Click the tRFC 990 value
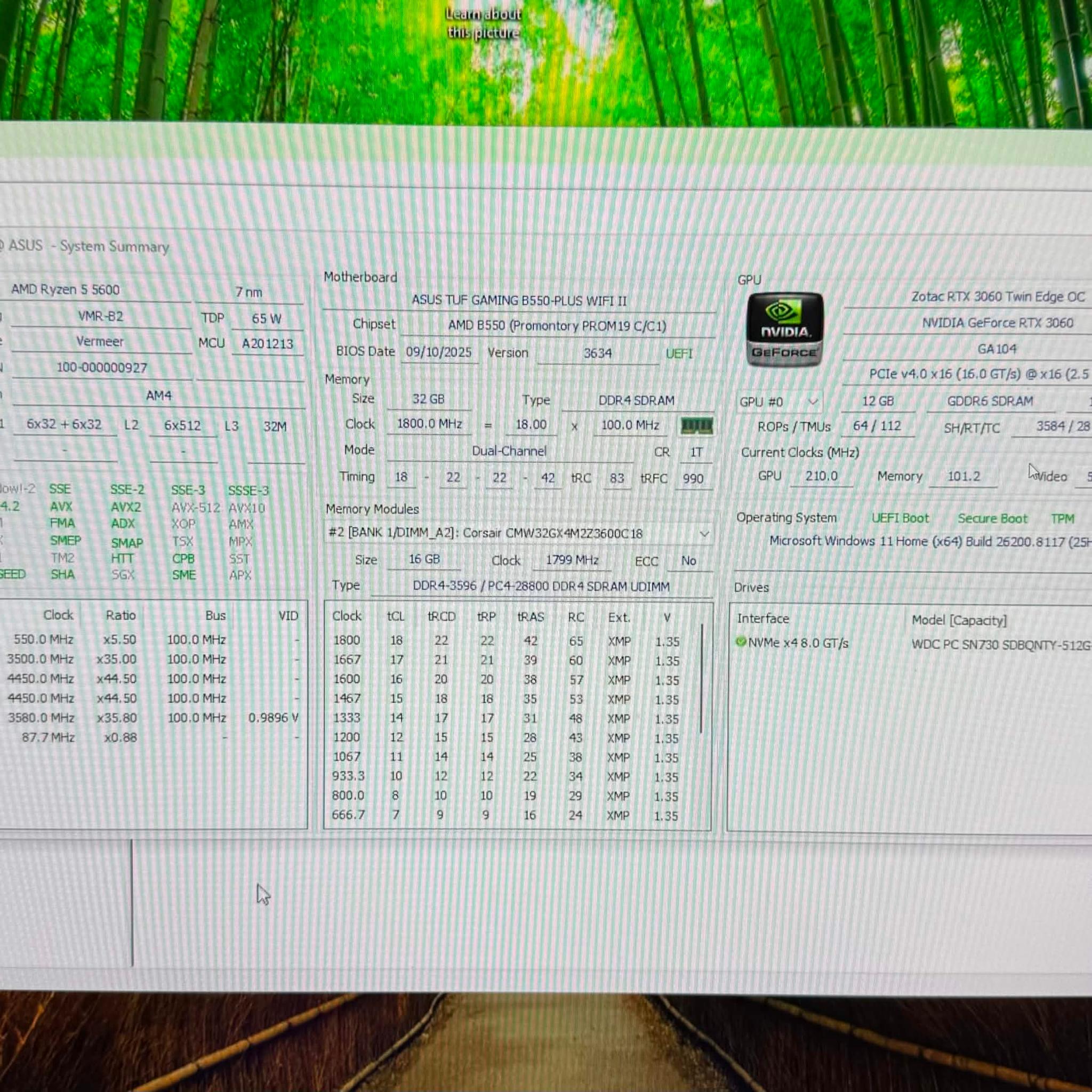This screenshot has height=1092, width=1092. [x=693, y=479]
